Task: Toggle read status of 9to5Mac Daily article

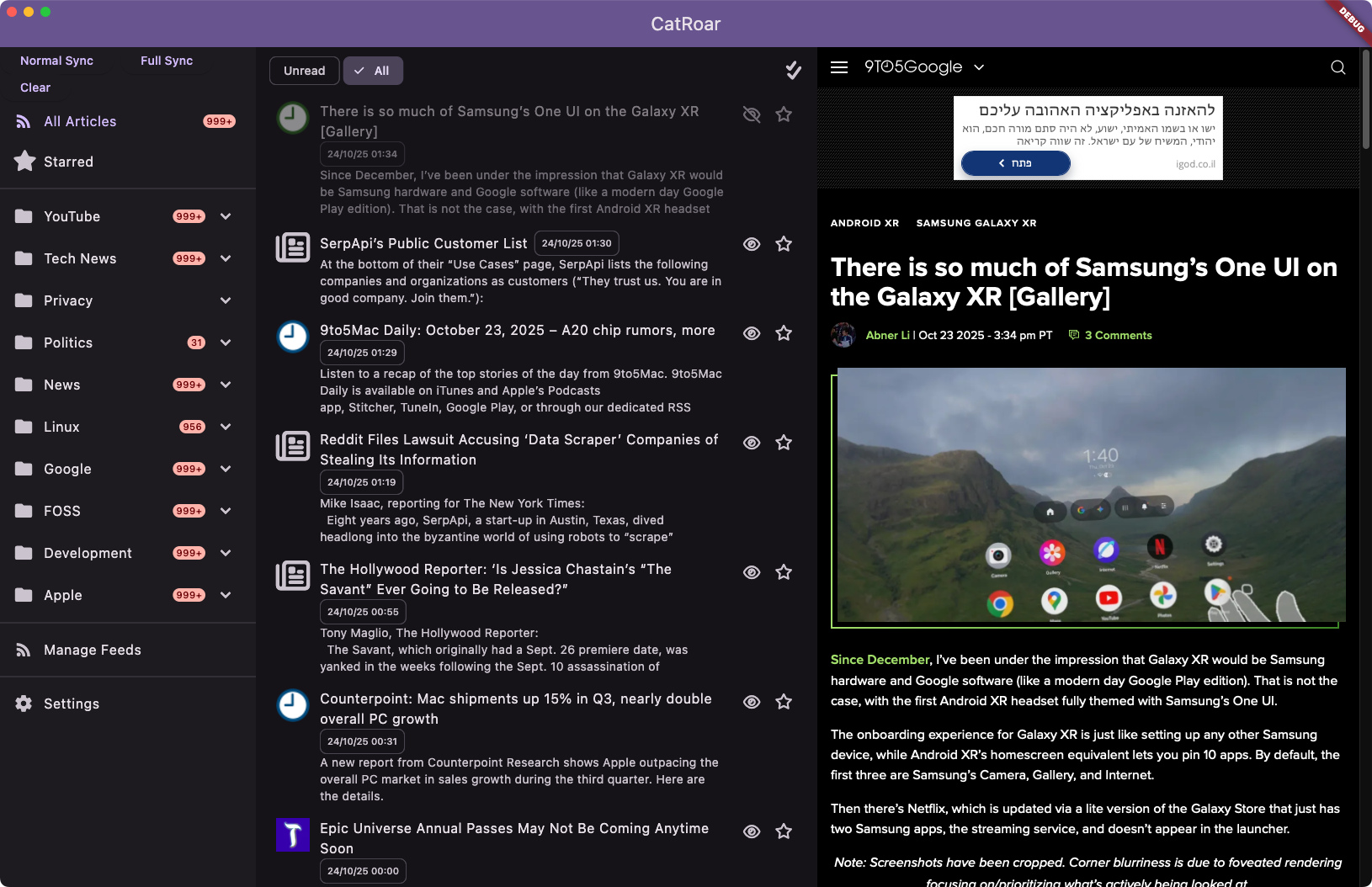Action: [752, 333]
